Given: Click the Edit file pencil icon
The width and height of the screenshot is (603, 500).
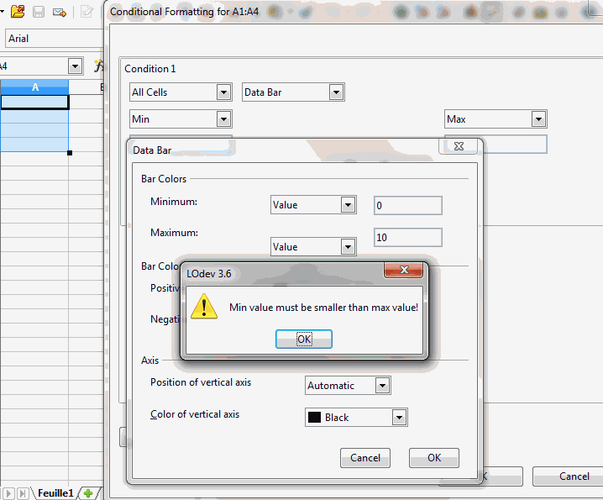Looking at the screenshot, I should point(89,12).
